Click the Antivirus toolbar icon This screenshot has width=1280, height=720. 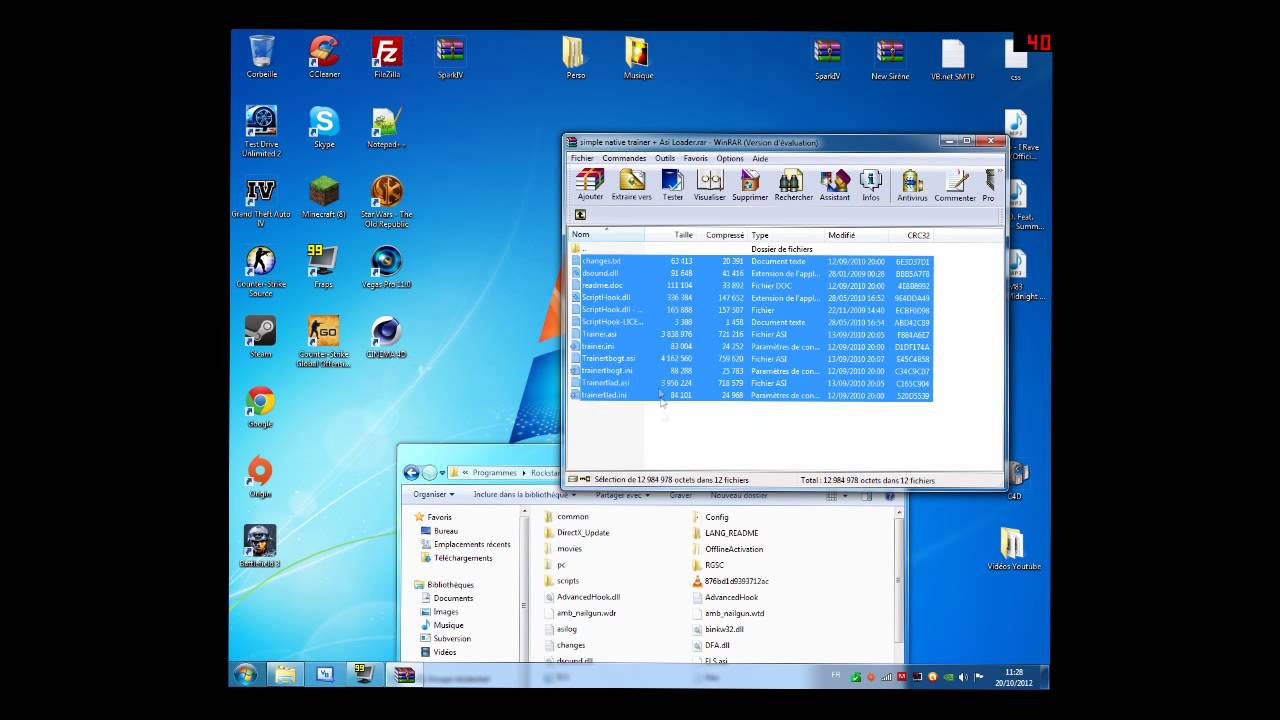[x=912, y=185]
